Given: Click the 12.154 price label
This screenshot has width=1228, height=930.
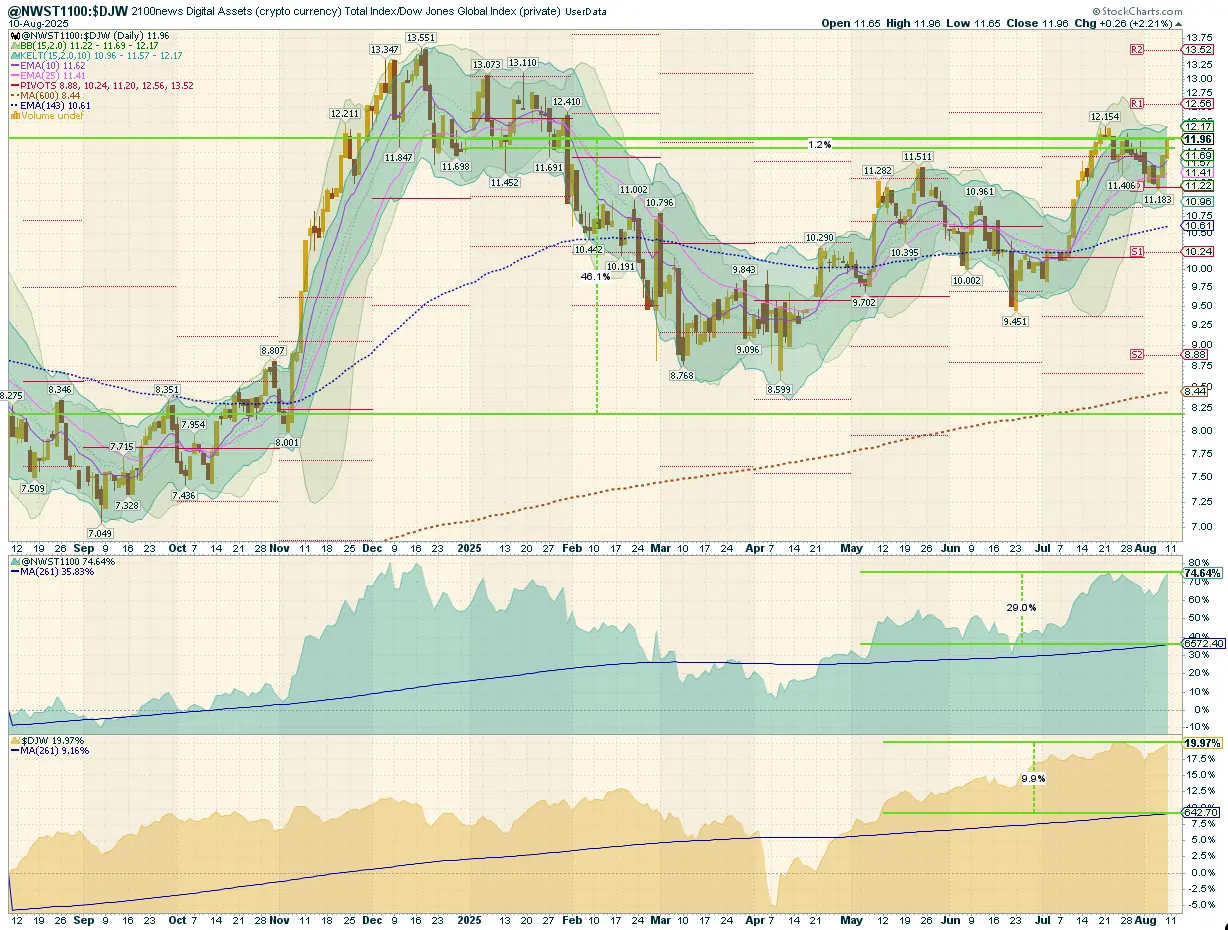Looking at the screenshot, I should [1104, 117].
